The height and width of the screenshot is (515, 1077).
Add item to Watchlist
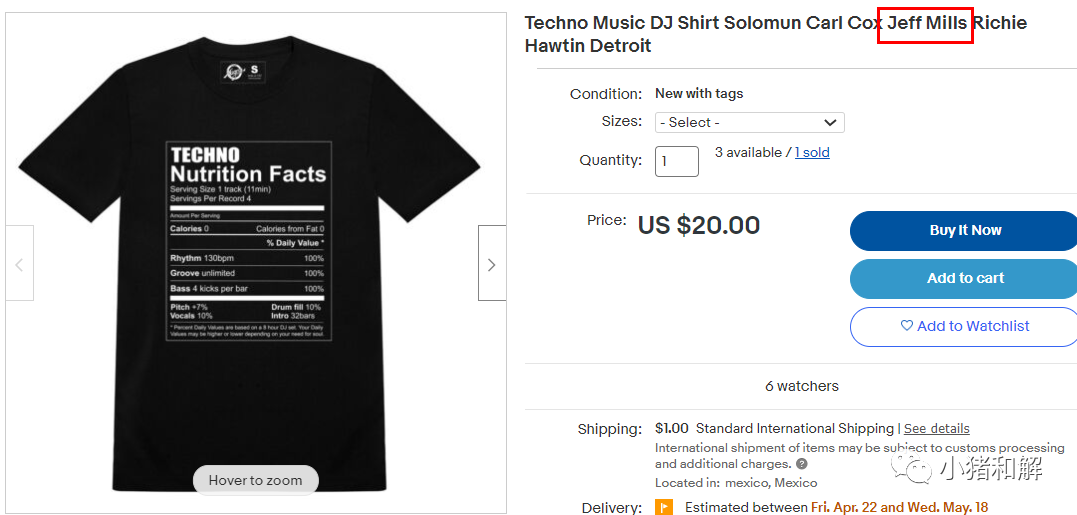click(963, 326)
